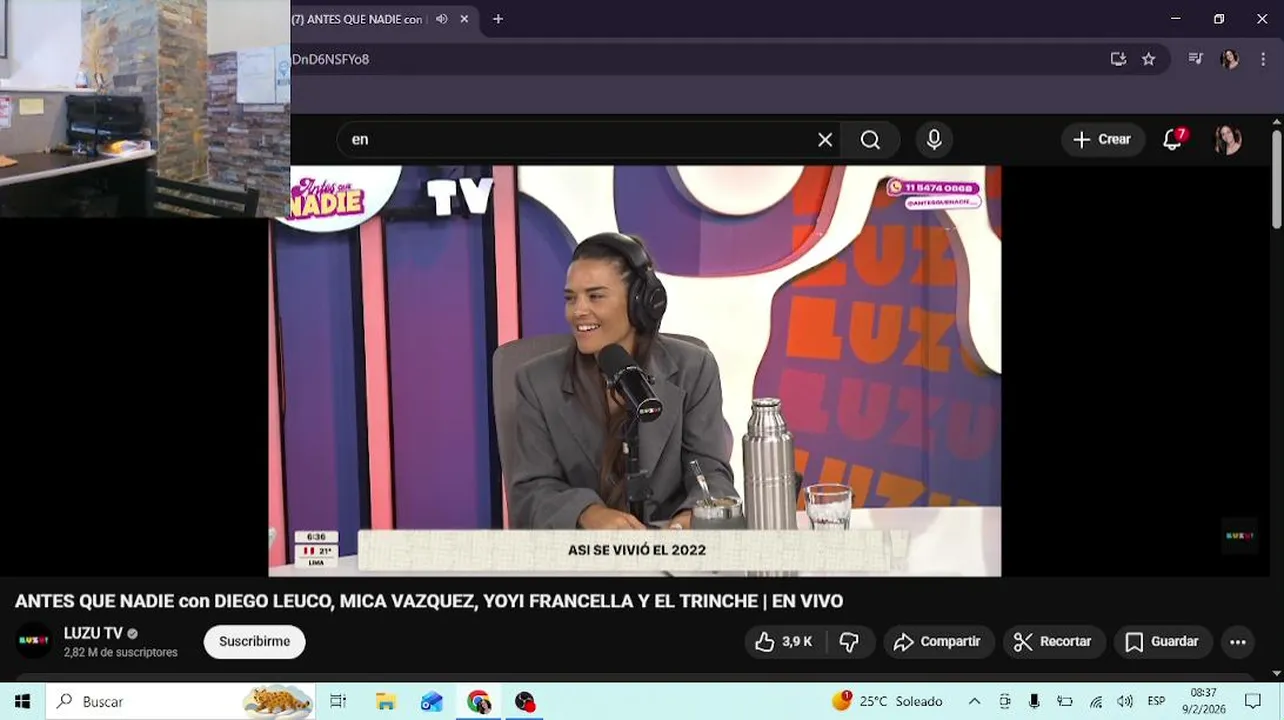This screenshot has height=720, width=1284.
Task: Open Chrome media controls icon
Action: tap(1195, 59)
